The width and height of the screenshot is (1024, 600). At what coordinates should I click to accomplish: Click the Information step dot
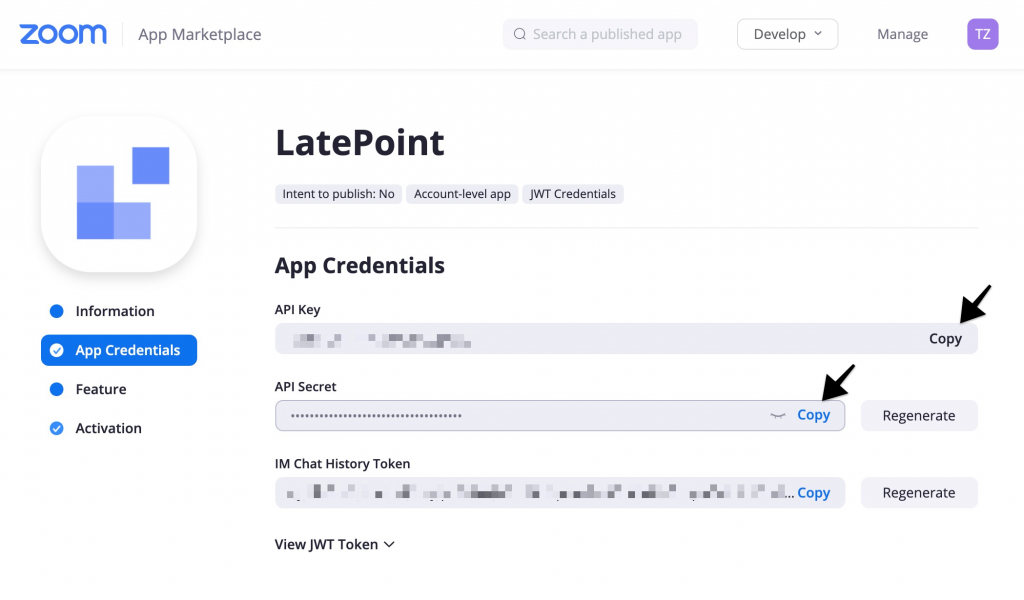(x=57, y=311)
